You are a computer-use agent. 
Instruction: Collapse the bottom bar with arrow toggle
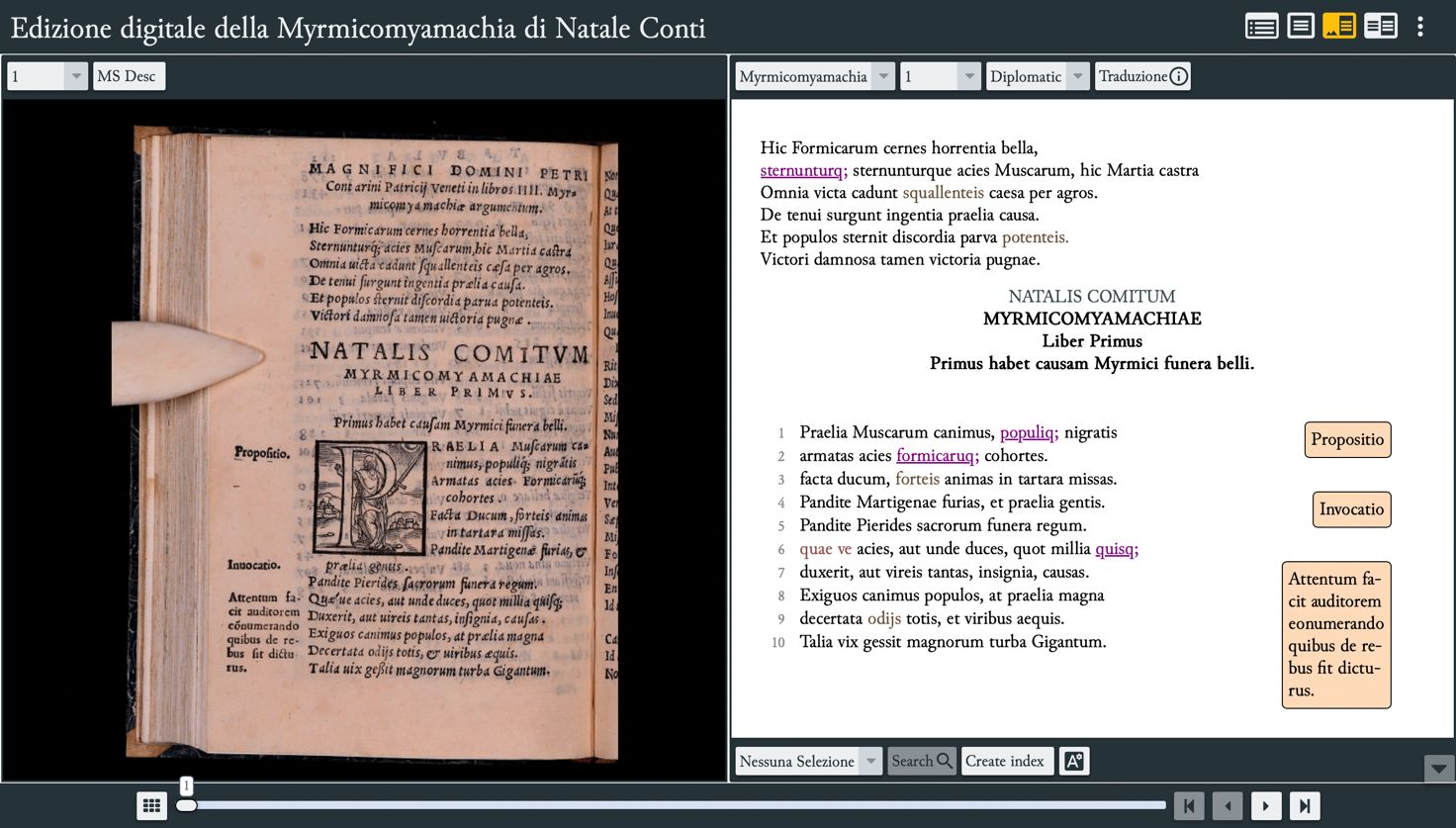pos(1439,768)
